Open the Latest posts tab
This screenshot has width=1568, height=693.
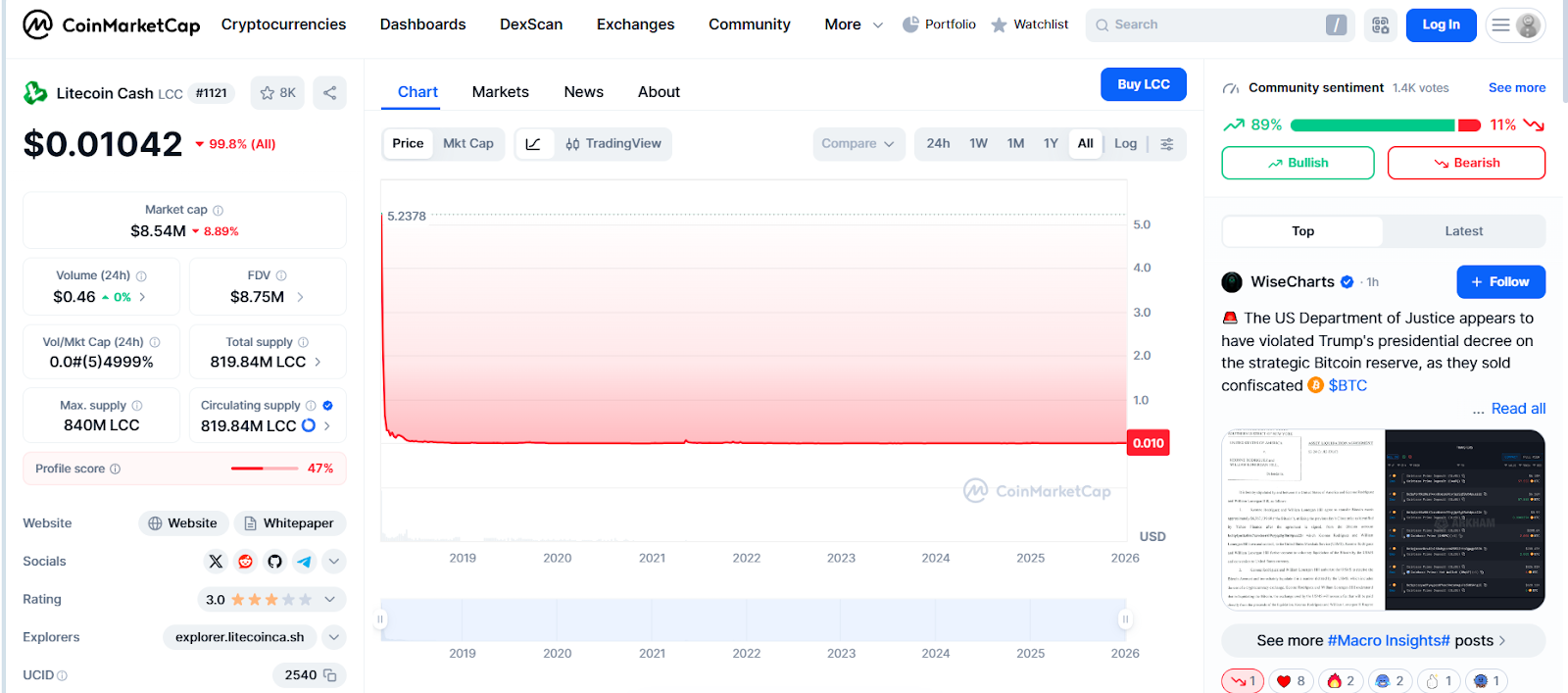pyautogui.click(x=1463, y=231)
